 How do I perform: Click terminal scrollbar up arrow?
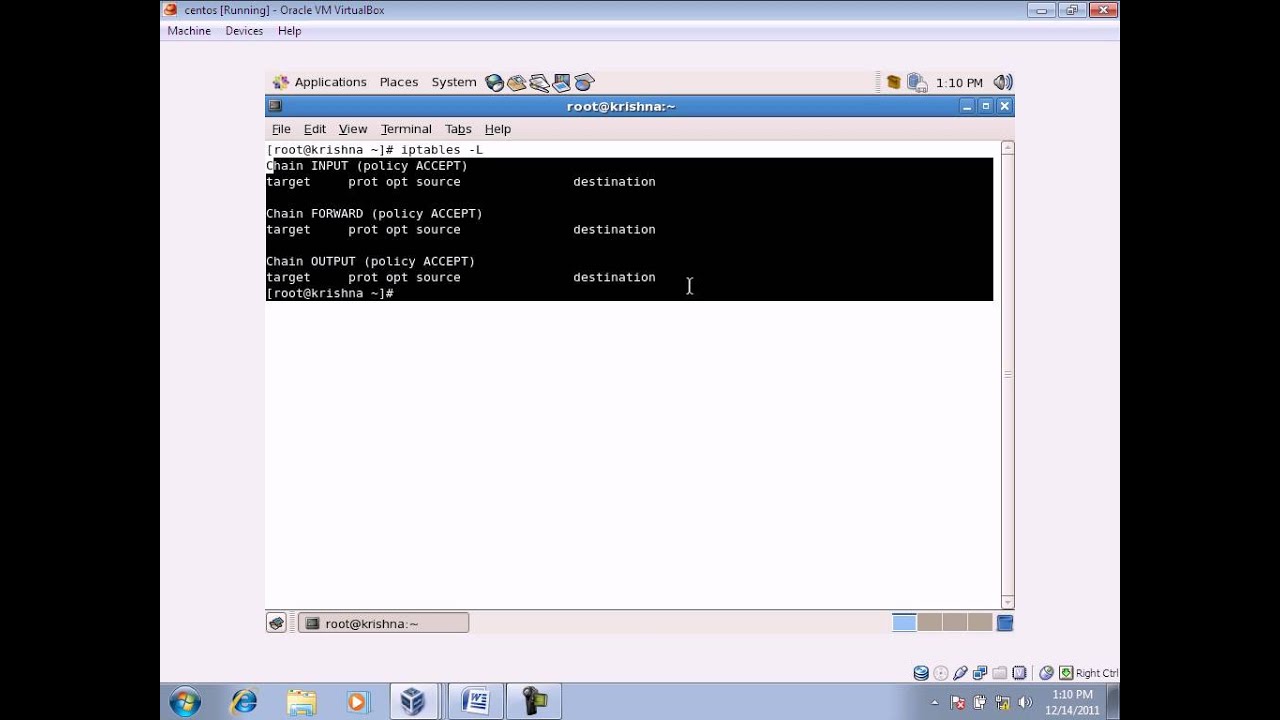pyautogui.click(x=1007, y=149)
